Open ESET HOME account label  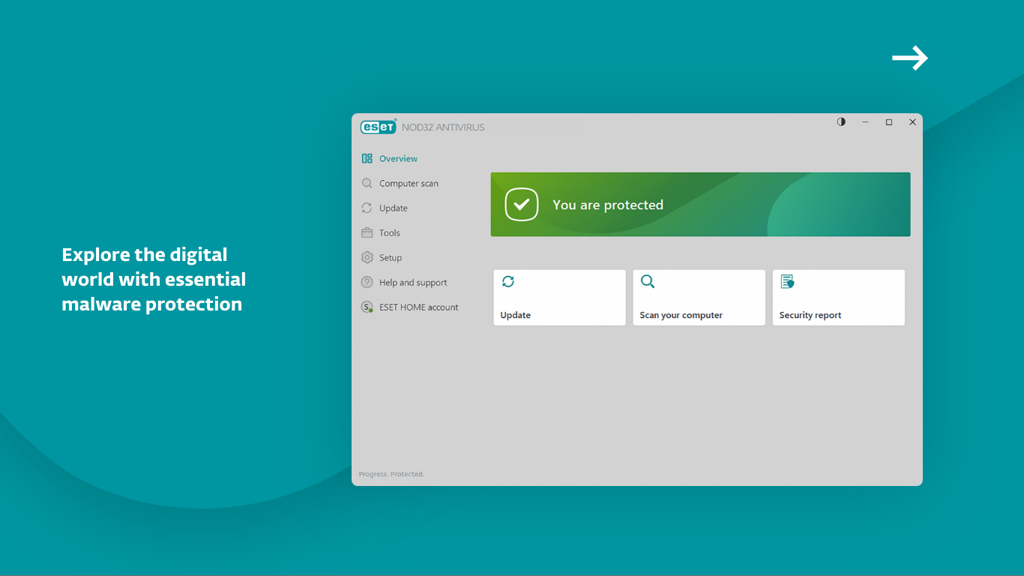coord(419,307)
